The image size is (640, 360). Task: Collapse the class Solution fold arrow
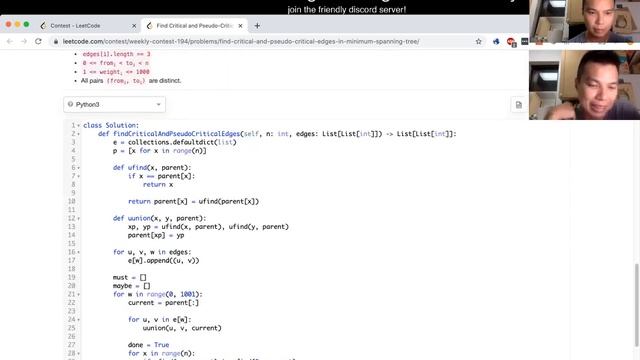pyautogui.click(x=78, y=126)
